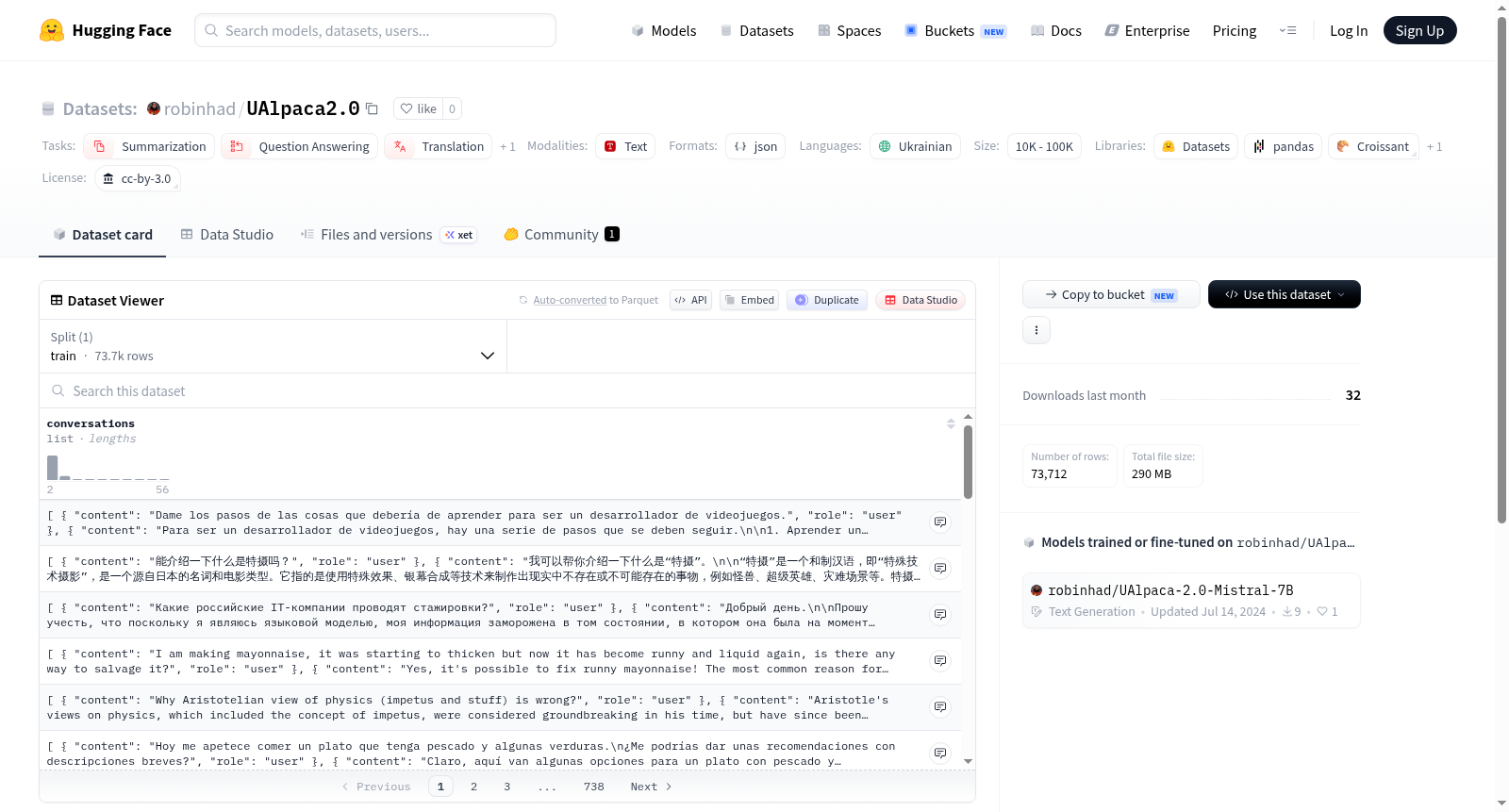1509x812 pixels.
Task: Open Enterprise in the top navigation
Action: coord(1147,30)
